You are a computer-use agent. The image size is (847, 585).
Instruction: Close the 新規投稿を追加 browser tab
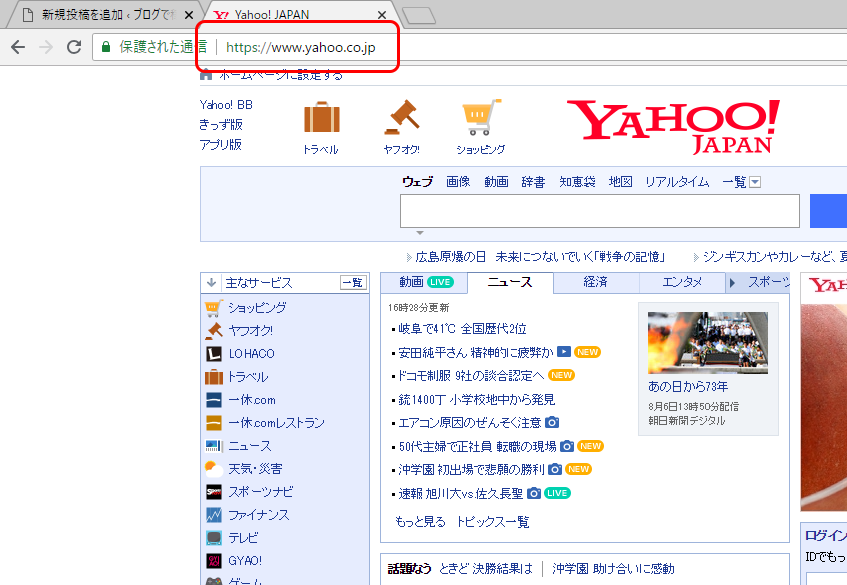189,15
